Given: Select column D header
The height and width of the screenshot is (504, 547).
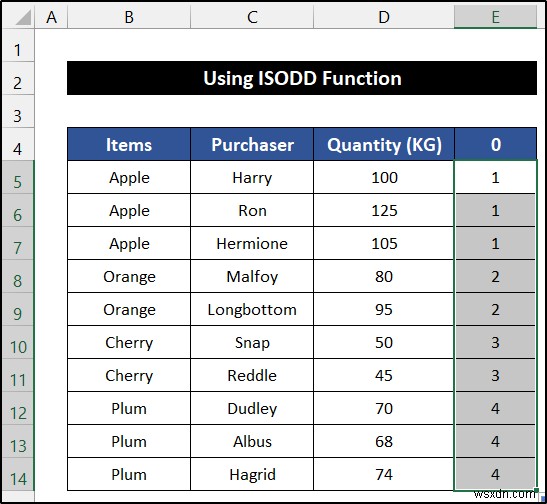Looking at the screenshot, I should [x=384, y=17].
